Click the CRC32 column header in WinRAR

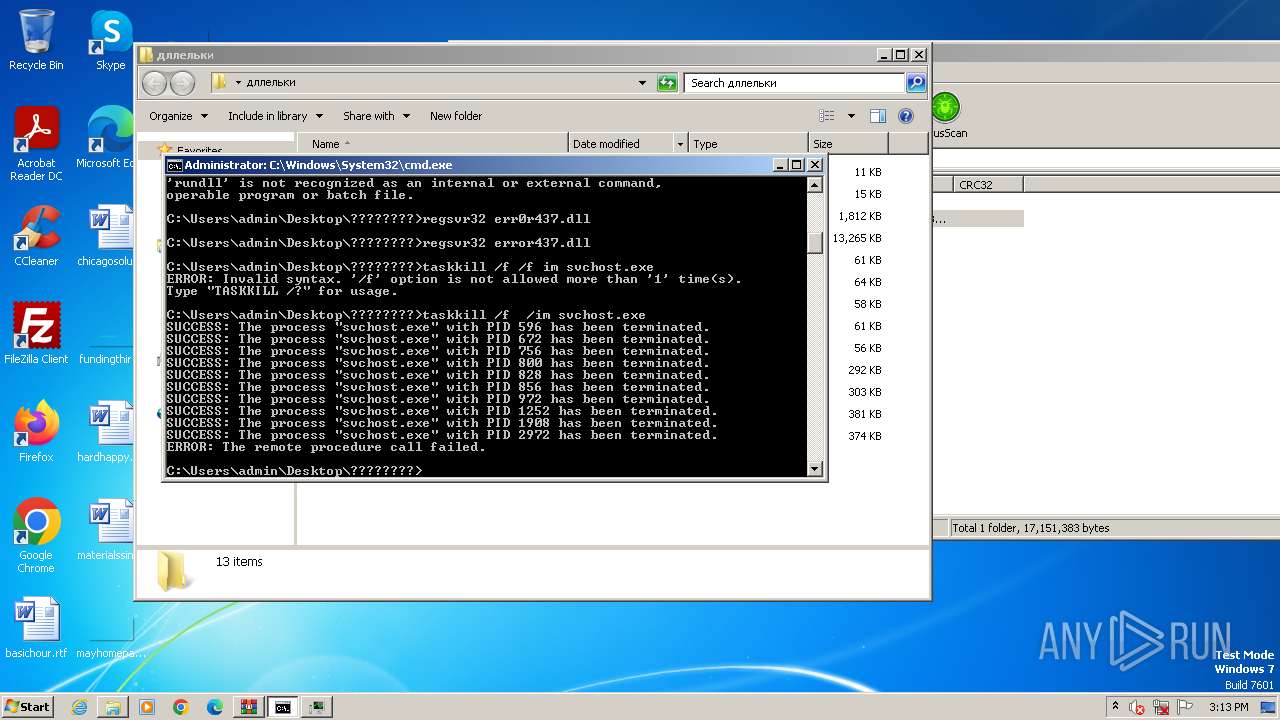coord(988,185)
